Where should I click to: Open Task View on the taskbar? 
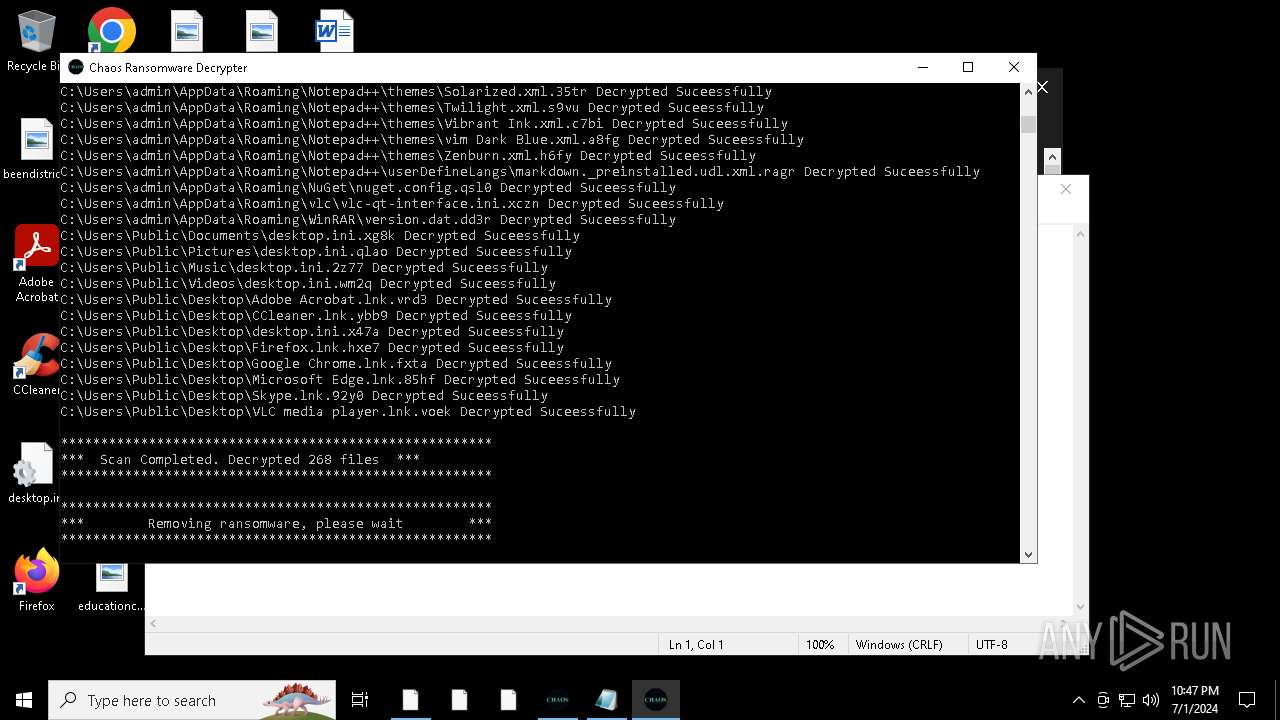[360, 700]
